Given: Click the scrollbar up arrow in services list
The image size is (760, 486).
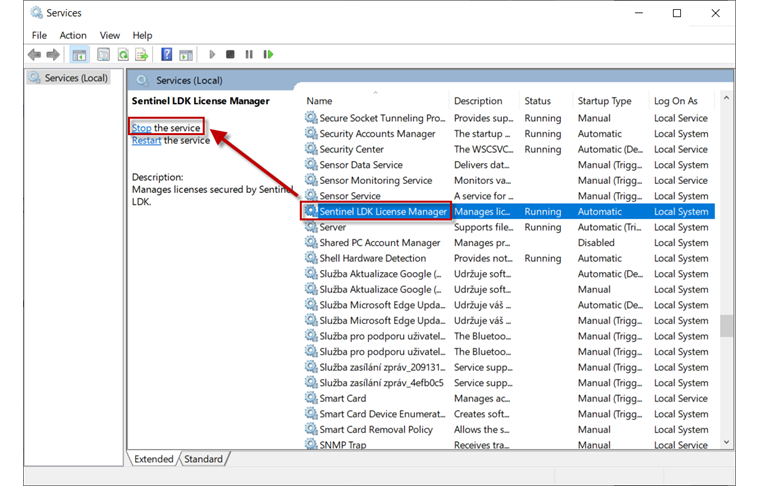Looking at the screenshot, I should (726, 98).
